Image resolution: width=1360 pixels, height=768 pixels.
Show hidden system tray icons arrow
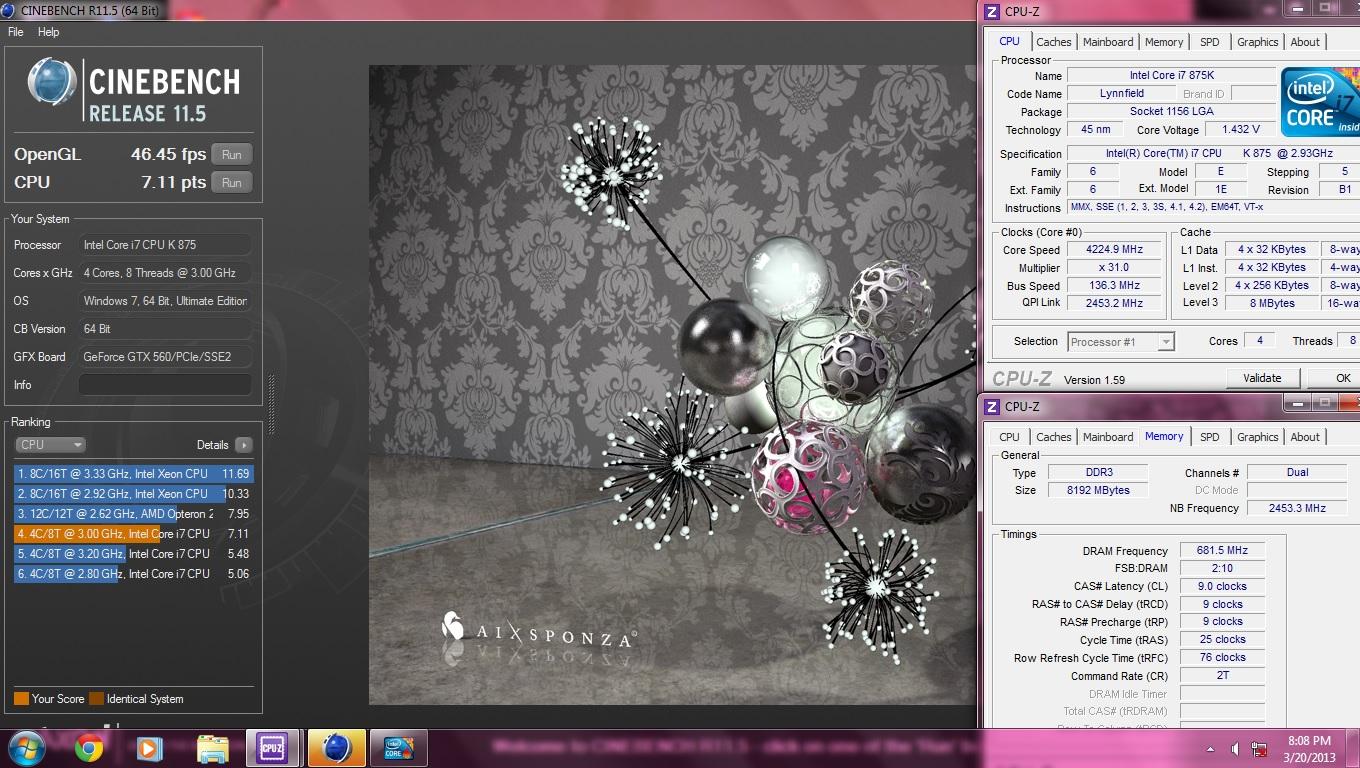(1212, 749)
